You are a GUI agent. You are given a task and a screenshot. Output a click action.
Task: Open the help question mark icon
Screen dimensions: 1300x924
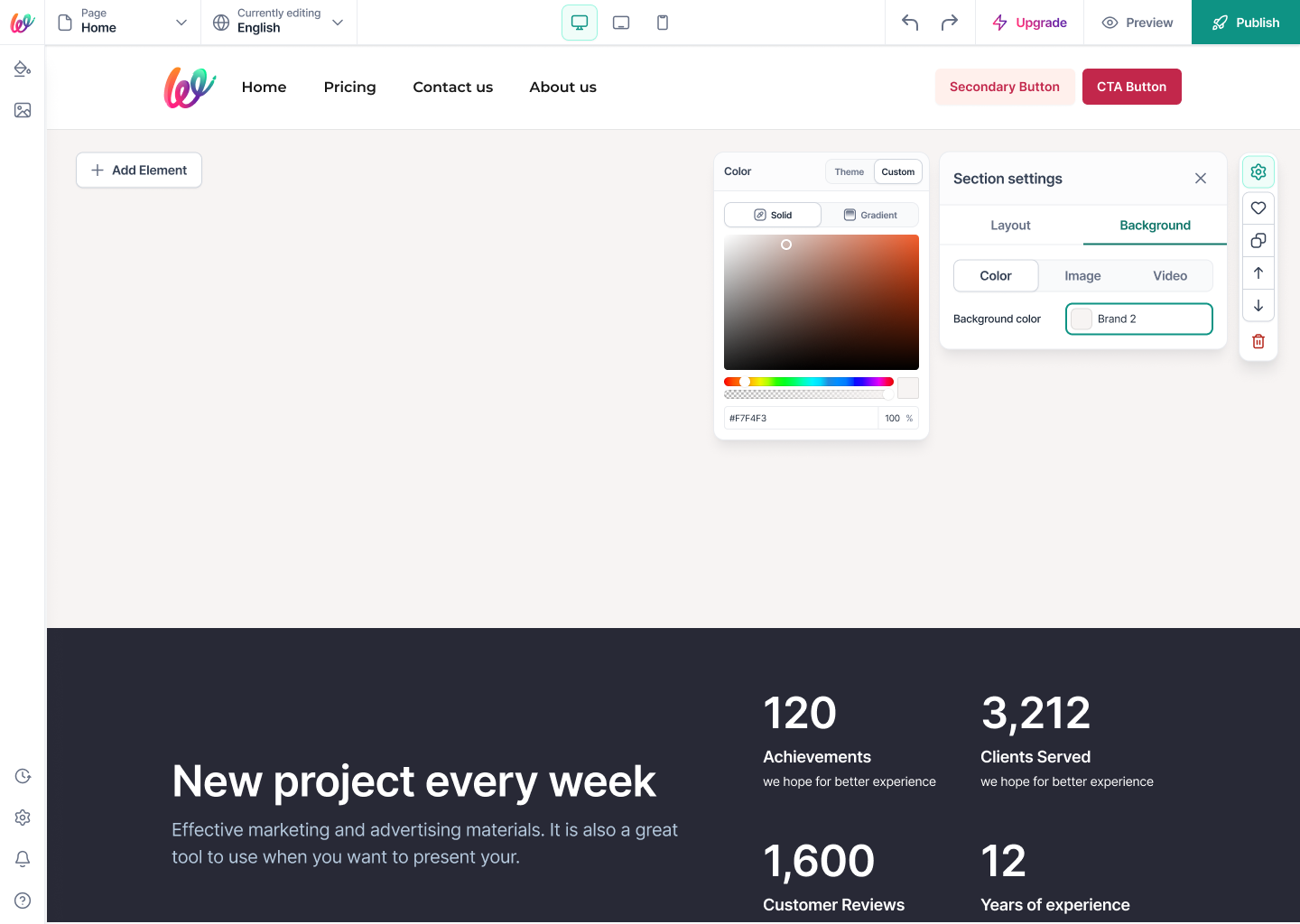(x=23, y=901)
